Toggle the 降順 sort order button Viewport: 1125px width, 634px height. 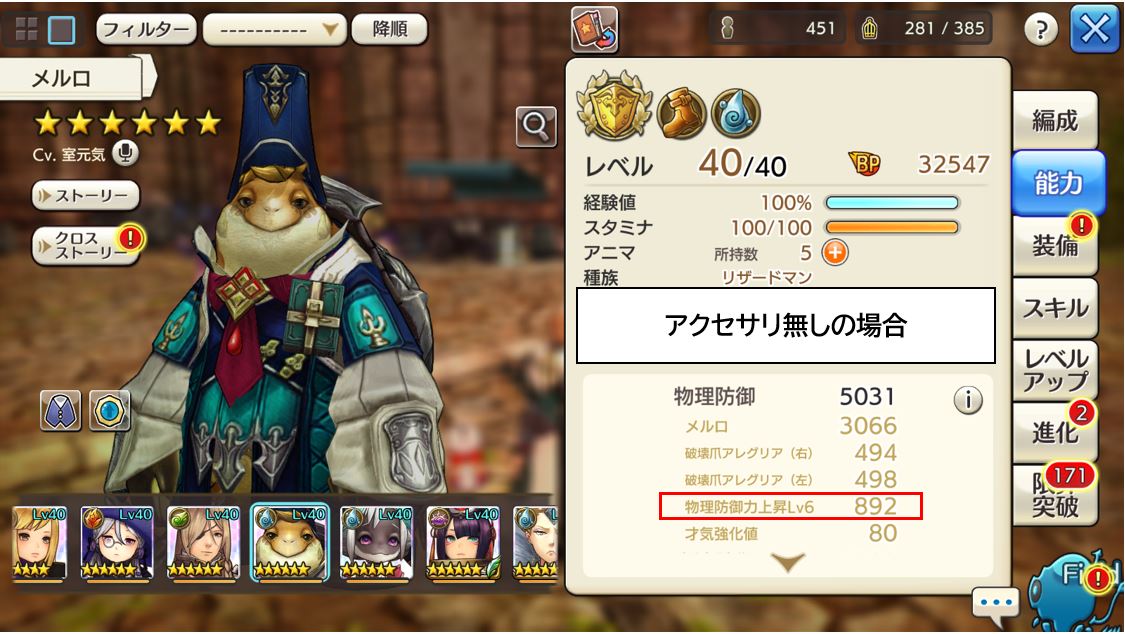(x=390, y=29)
